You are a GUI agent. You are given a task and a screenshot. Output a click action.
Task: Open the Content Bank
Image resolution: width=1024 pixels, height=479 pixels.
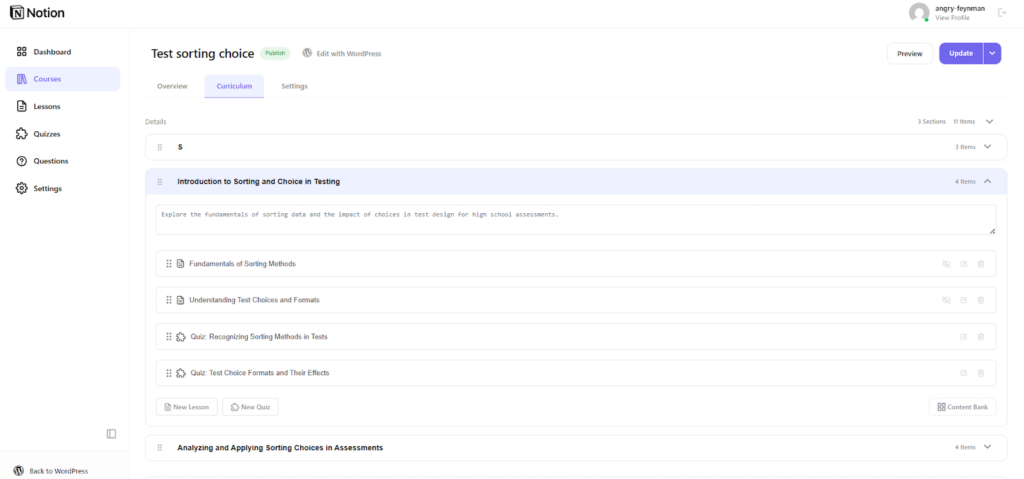(x=962, y=407)
